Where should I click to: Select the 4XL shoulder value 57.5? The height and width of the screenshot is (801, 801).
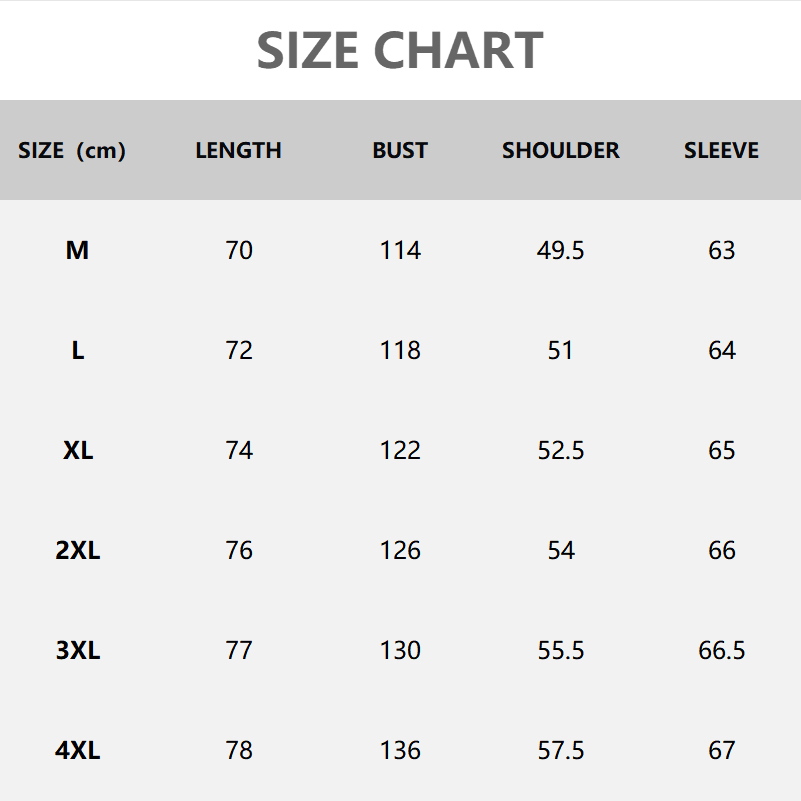[x=560, y=750]
